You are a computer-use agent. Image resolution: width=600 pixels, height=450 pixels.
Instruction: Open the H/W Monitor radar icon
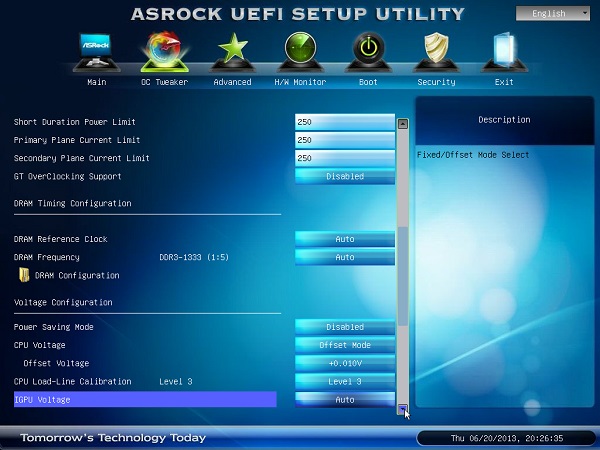click(x=300, y=52)
